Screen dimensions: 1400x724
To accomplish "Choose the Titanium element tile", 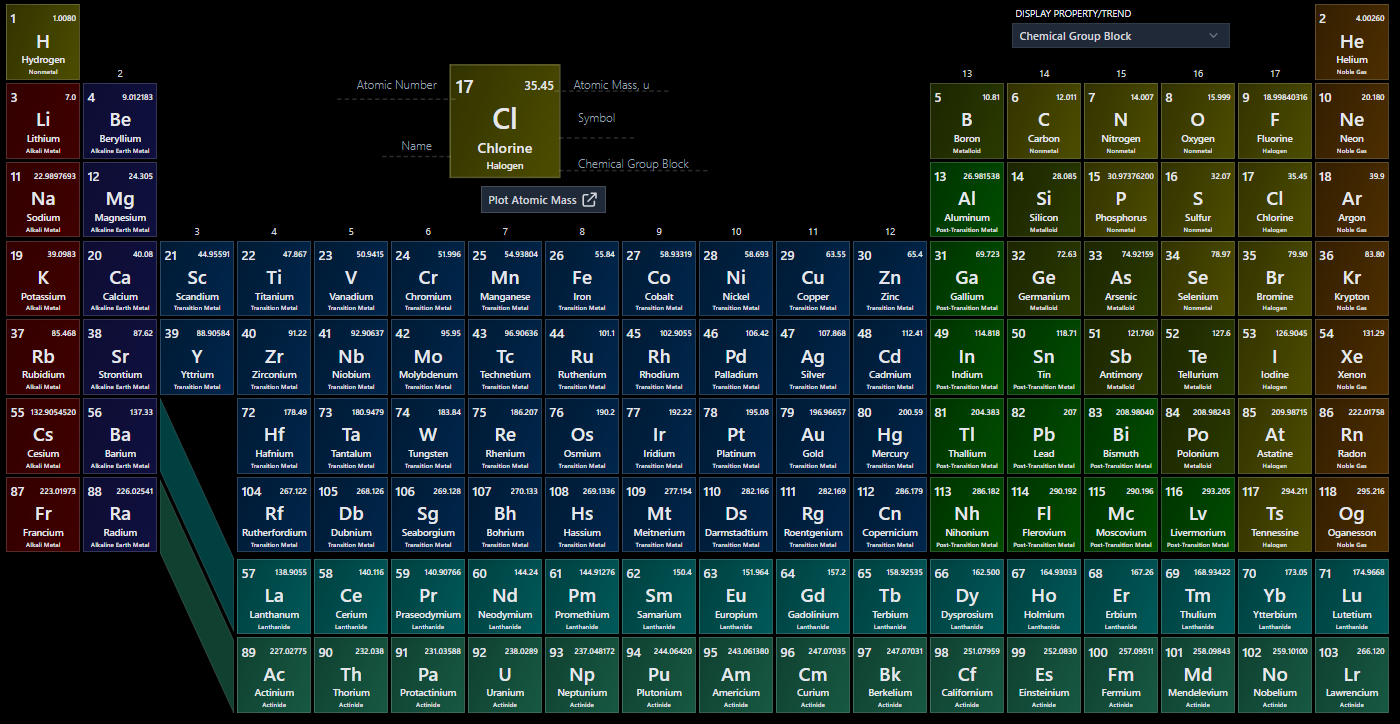I will click(x=274, y=279).
